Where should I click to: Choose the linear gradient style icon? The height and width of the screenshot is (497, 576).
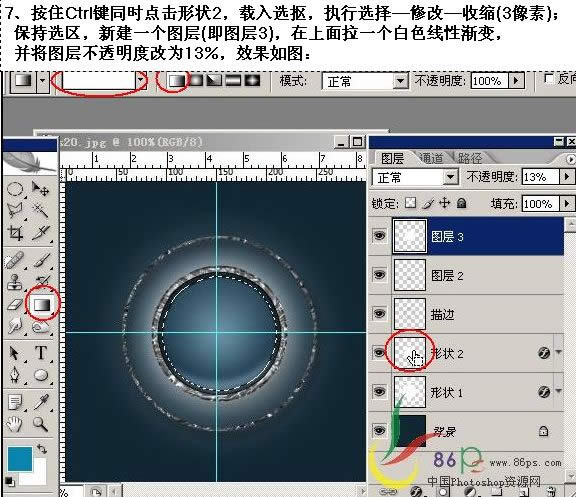coord(176,80)
